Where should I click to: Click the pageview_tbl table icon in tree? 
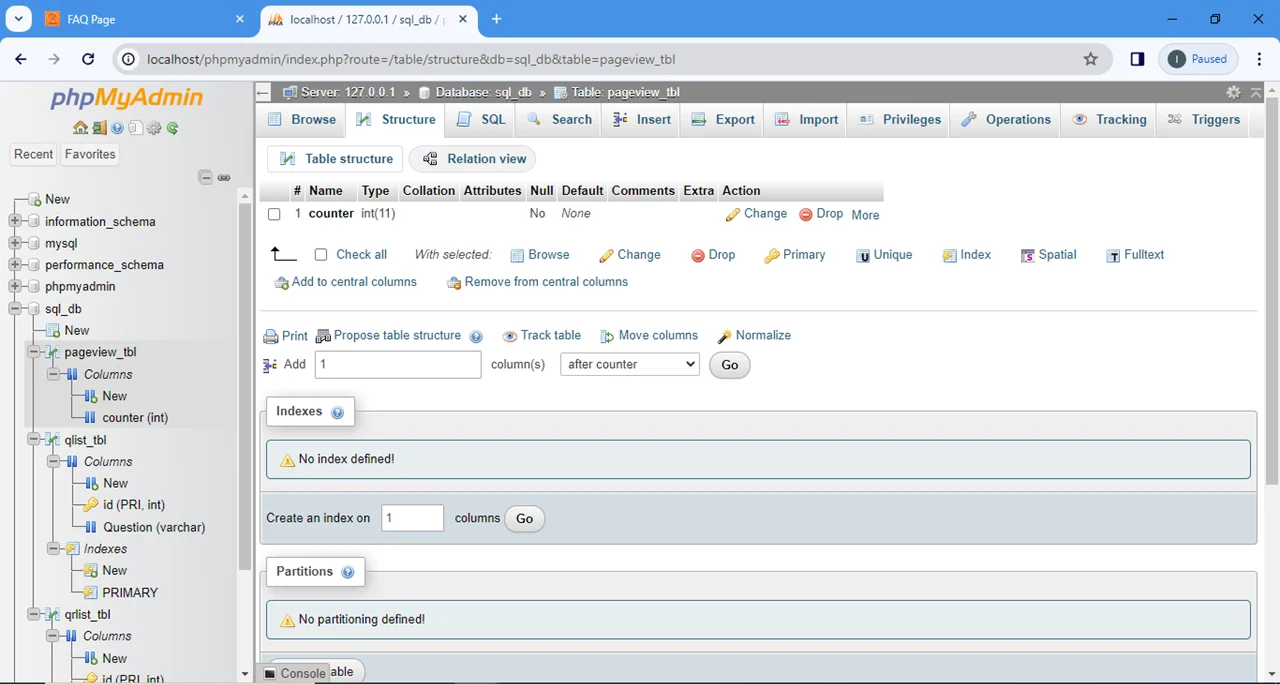coord(53,352)
